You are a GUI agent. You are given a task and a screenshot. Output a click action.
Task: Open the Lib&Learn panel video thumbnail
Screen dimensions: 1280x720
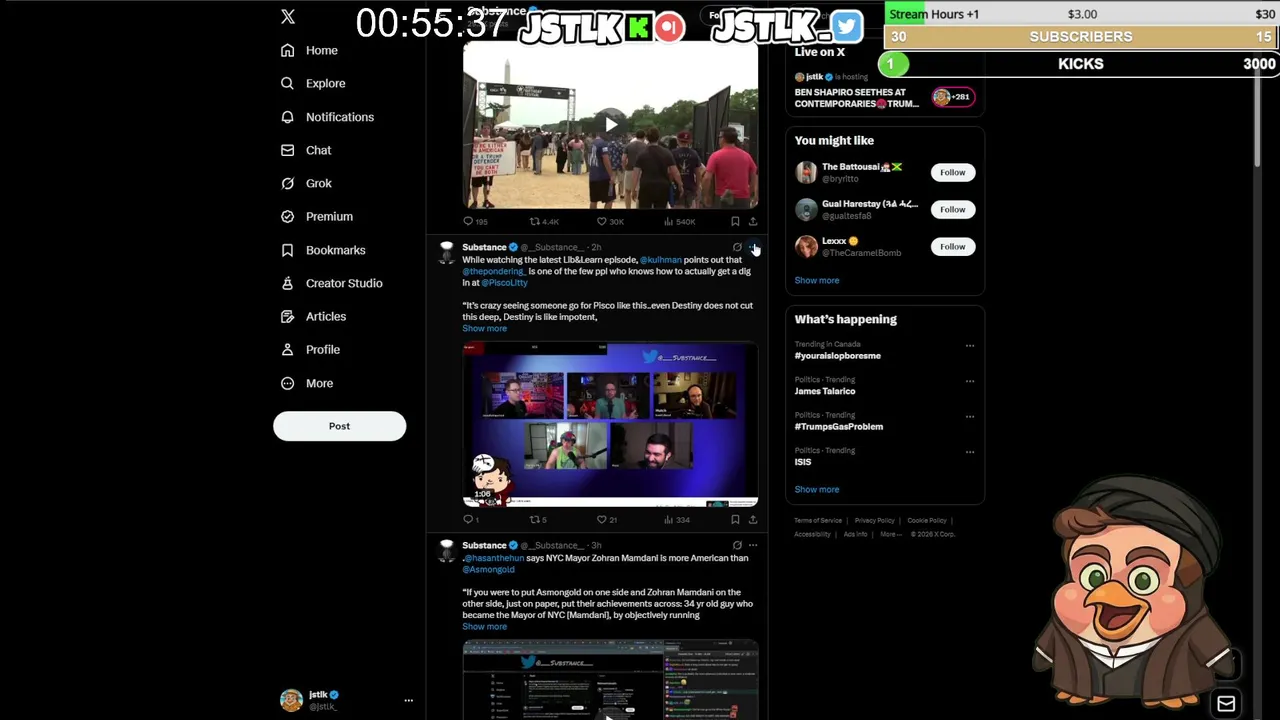(610, 424)
